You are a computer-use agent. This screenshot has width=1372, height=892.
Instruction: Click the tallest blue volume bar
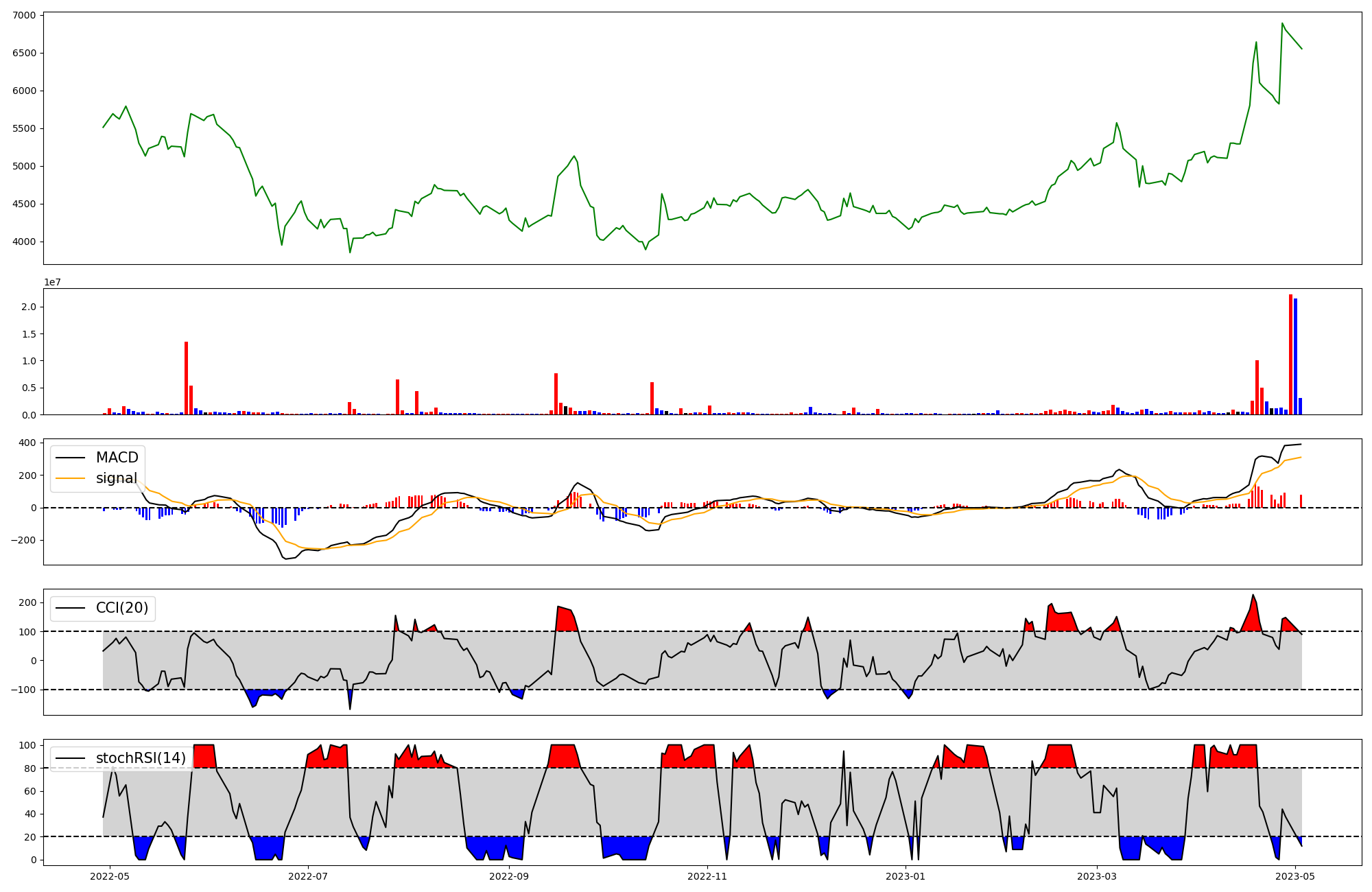tap(1295, 356)
